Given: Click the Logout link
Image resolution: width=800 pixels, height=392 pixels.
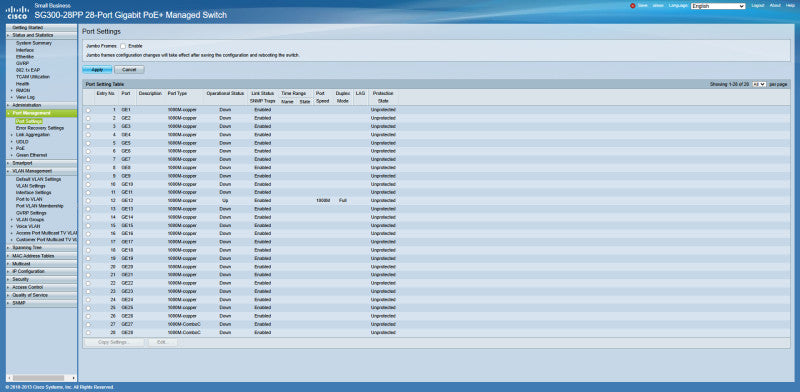Looking at the screenshot, I should tap(758, 5).
